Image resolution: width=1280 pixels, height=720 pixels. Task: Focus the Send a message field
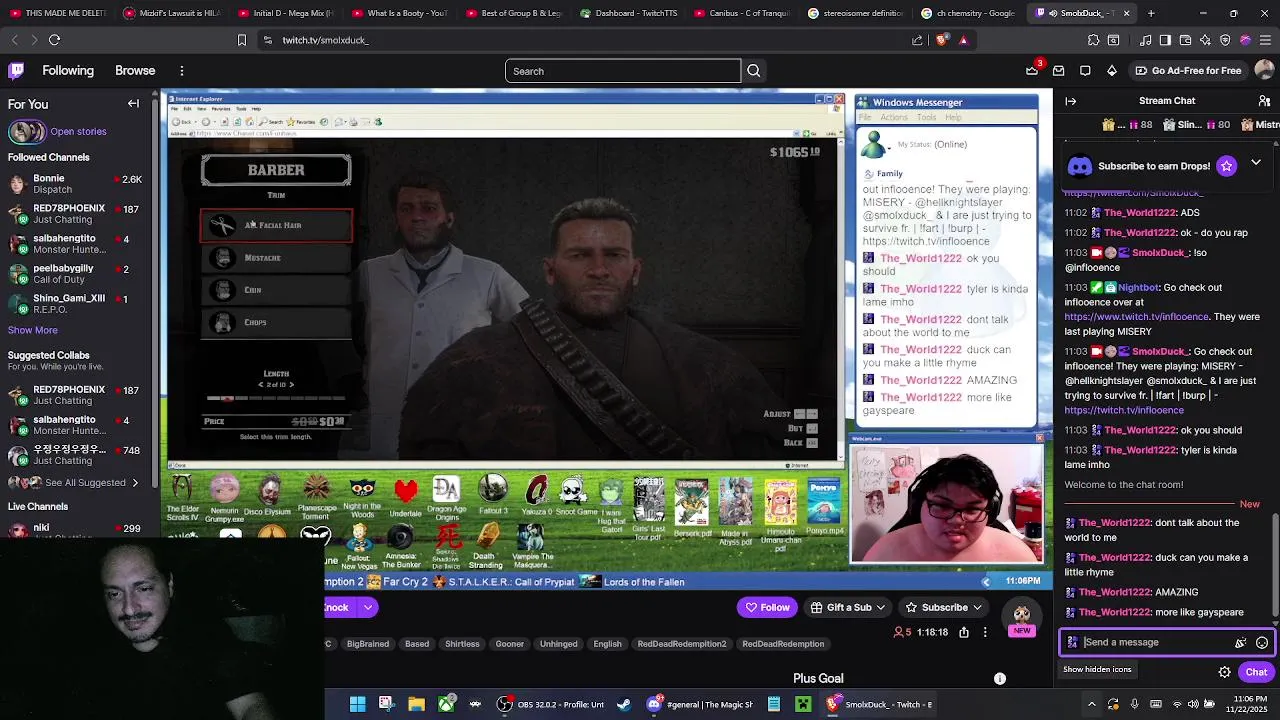[1155, 643]
